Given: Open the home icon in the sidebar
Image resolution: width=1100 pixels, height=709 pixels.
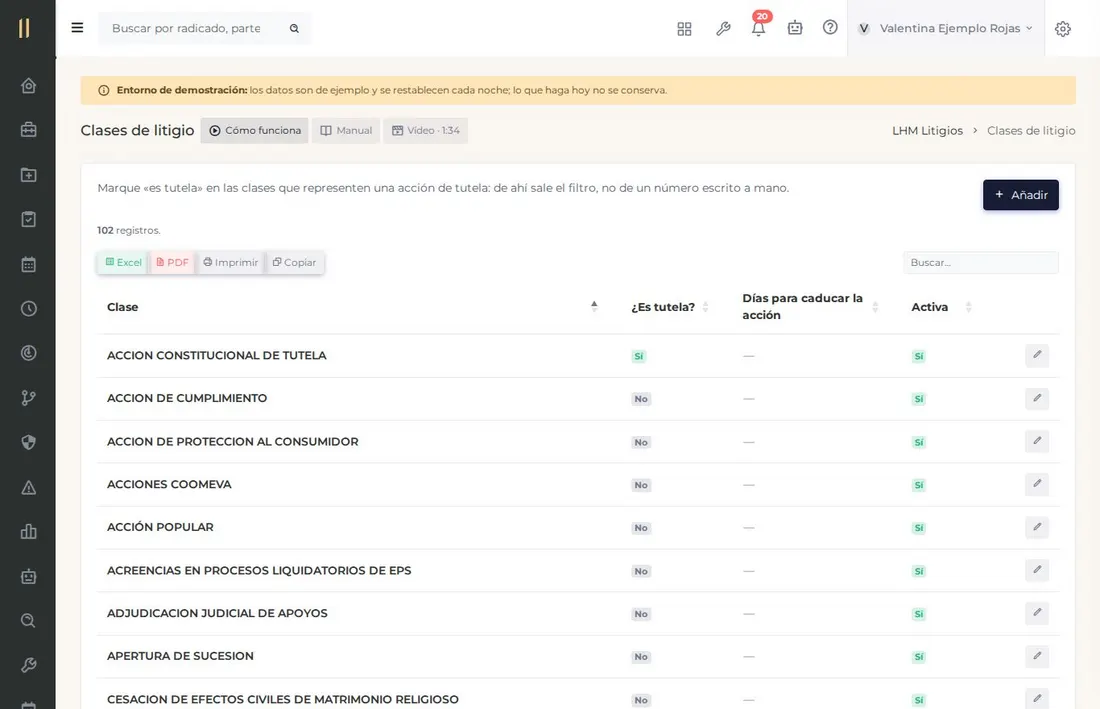Looking at the screenshot, I should click(28, 86).
